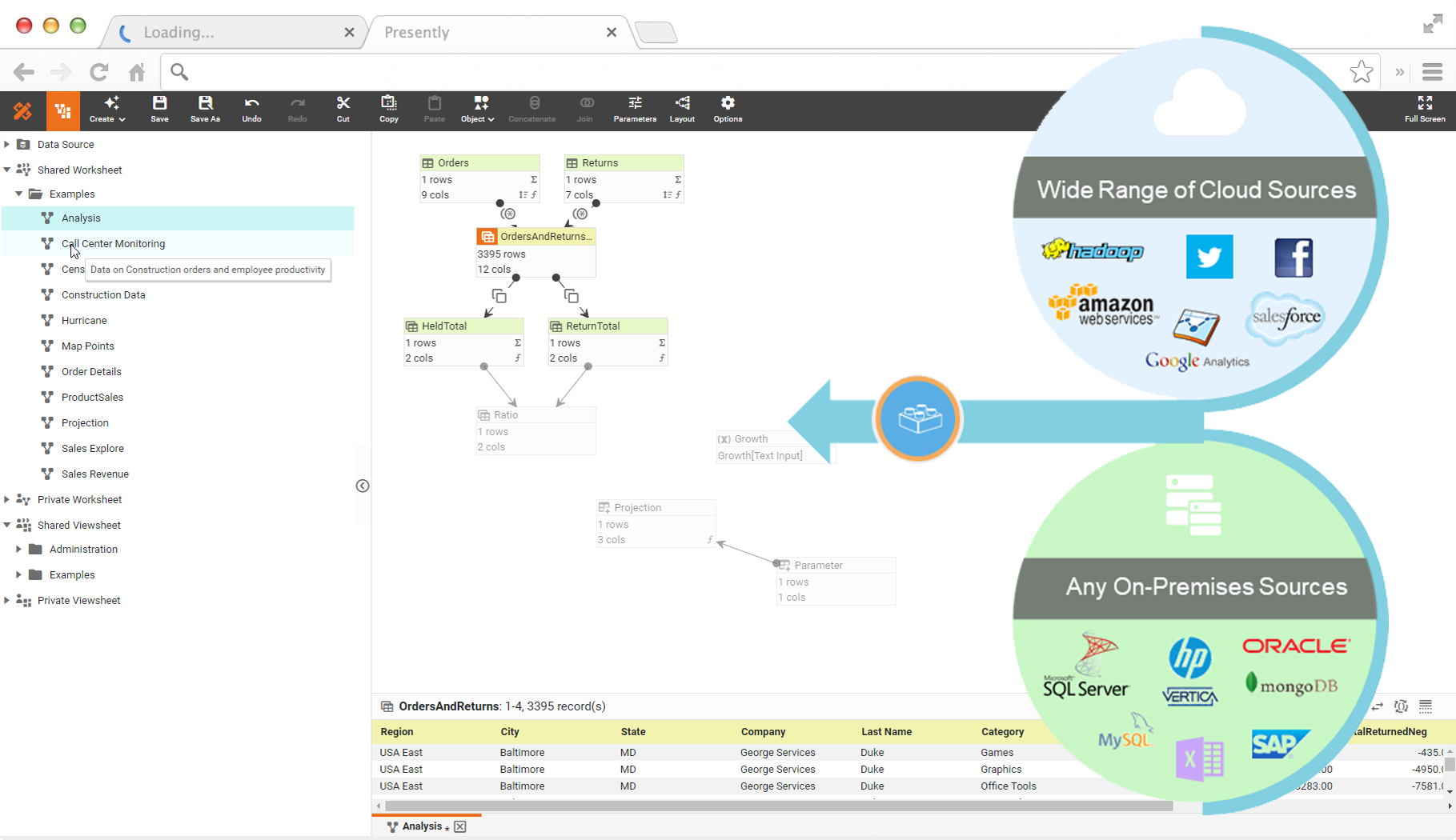Expand the Private Worksheet node

tap(7, 499)
